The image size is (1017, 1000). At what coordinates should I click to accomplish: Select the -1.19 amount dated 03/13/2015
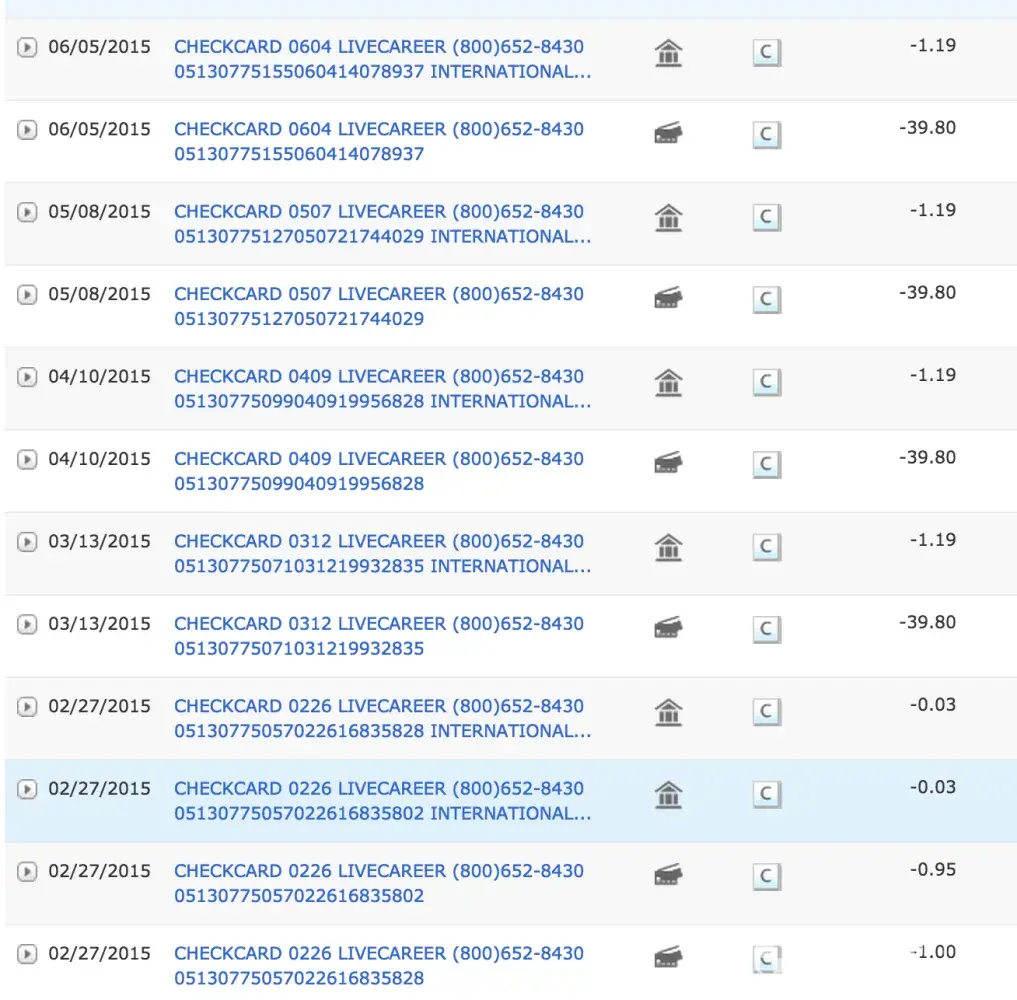point(933,540)
